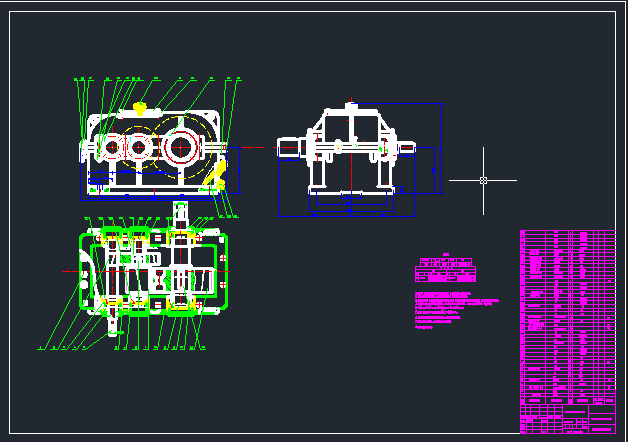The image size is (628, 442).
Task: Click the shaft extension left of the side view
Action: pyautogui.click(x=289, y=148)
